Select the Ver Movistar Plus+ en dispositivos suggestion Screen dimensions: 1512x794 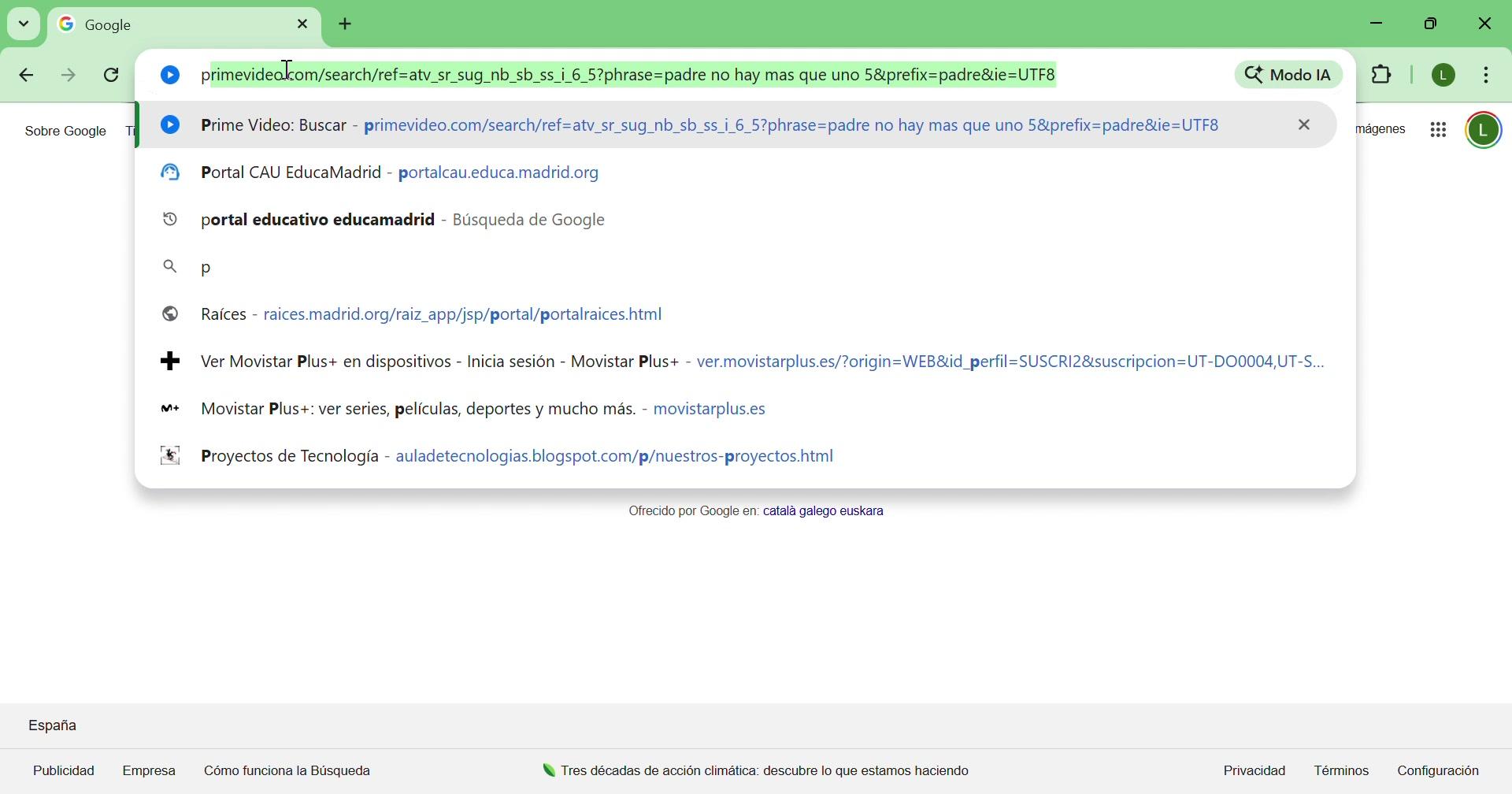tap(736, 362)
